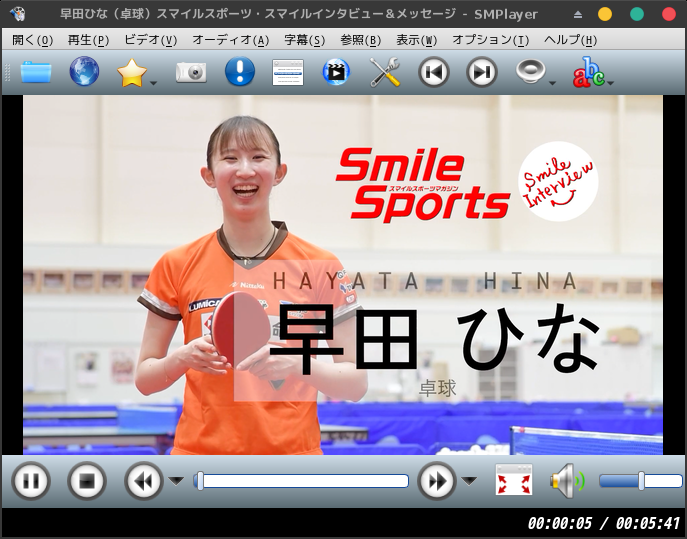Expand the forward options dropdown arrow
687x539 pixels.
pyautogui.click(x=469, y=481)
